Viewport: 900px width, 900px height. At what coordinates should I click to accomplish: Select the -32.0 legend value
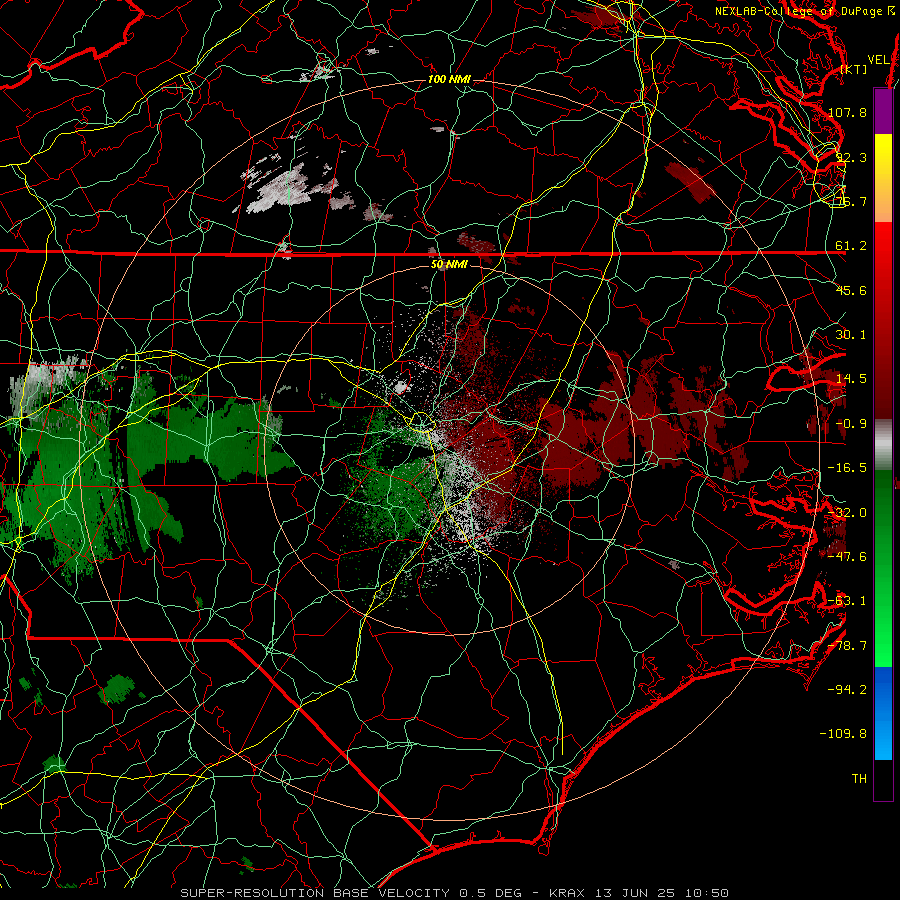(x=847, y=512)
